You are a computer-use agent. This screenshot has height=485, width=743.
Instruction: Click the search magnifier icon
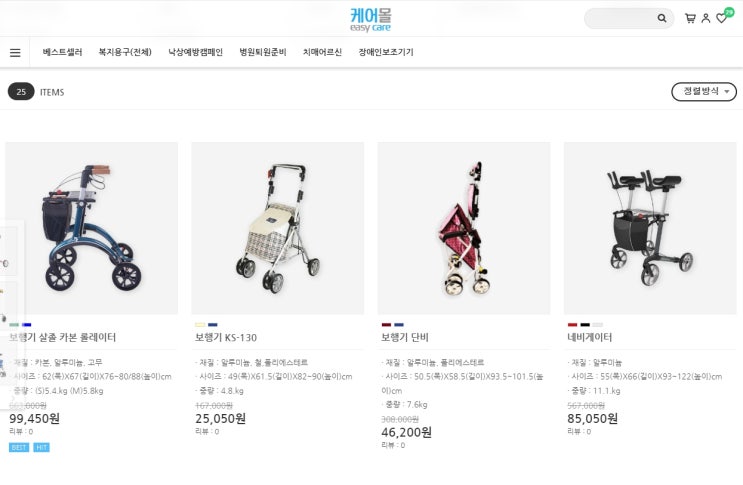pyautogui.click(x=661, y=18)
